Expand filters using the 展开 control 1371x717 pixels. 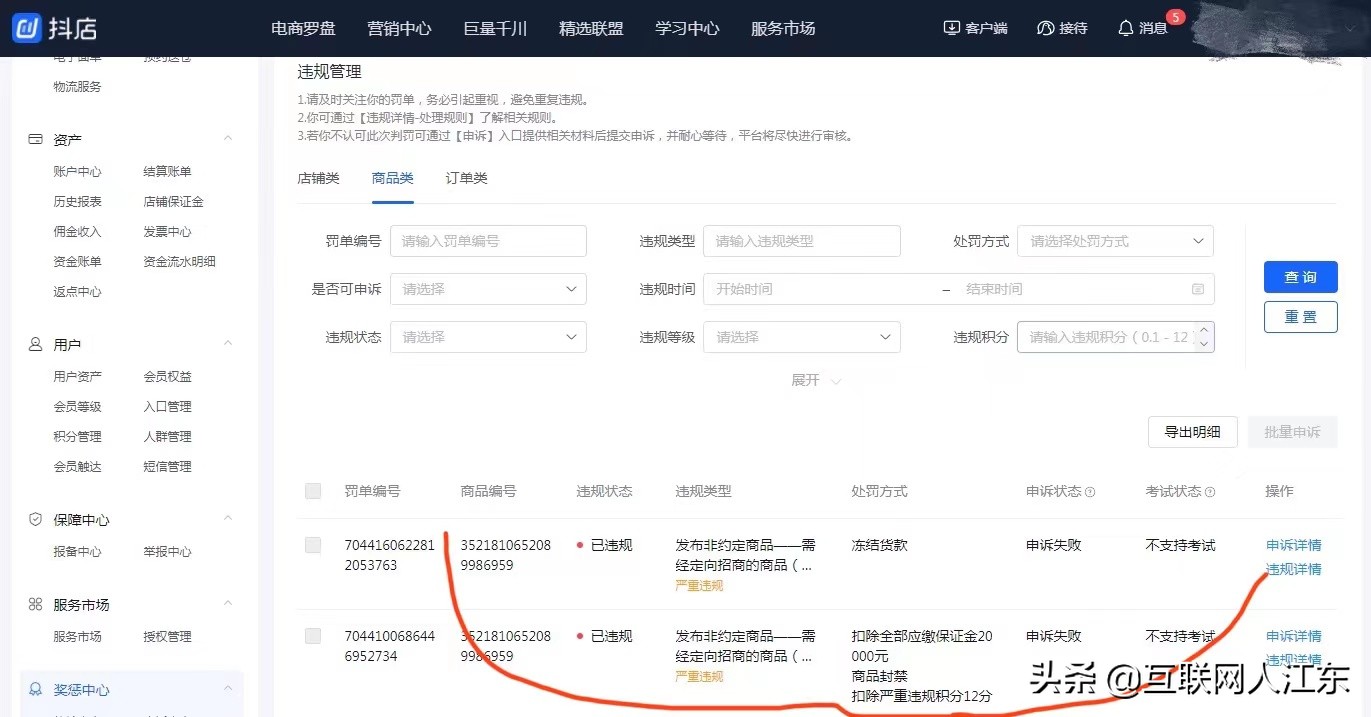point(816,380)
